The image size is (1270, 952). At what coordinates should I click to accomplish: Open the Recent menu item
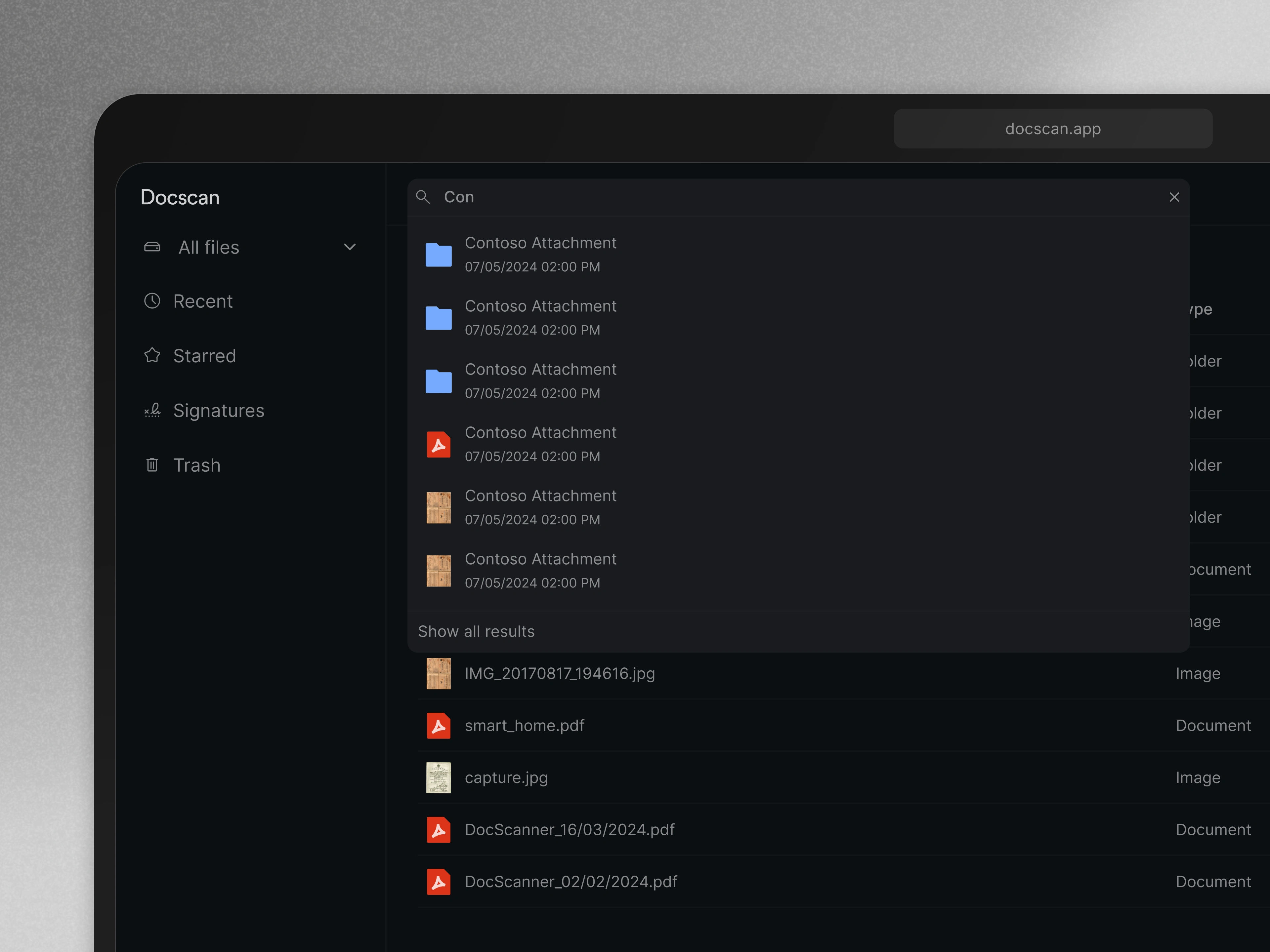pos(203,301)
